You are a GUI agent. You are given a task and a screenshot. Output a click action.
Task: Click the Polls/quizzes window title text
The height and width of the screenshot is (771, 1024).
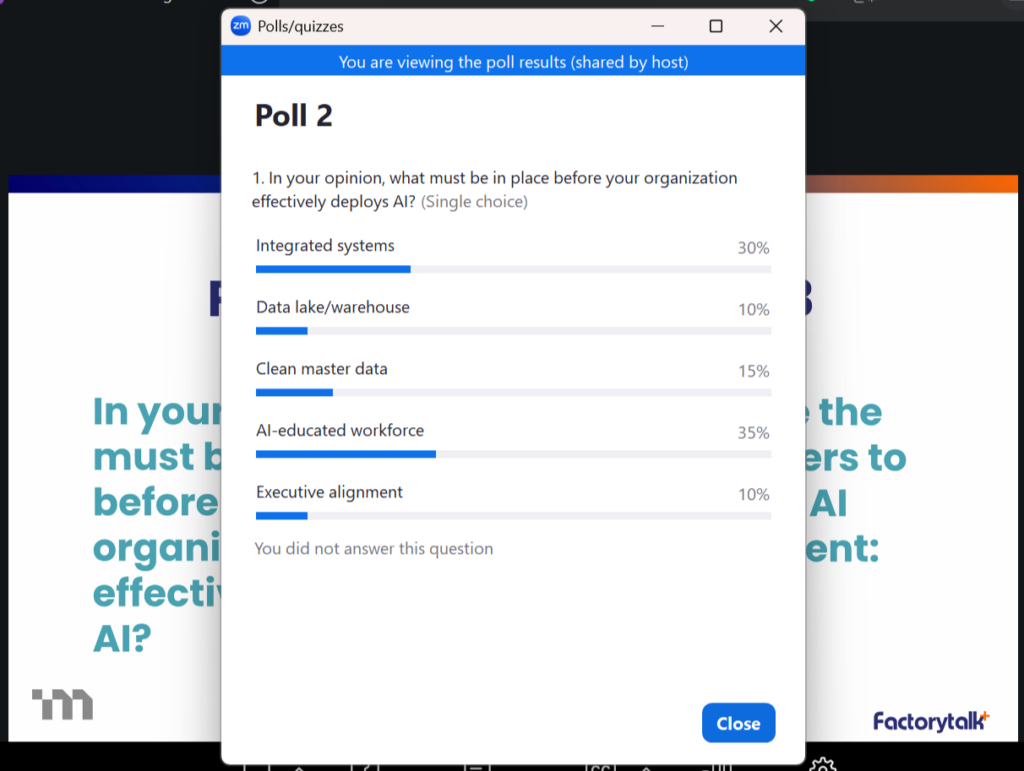click(x=300, y=27)
